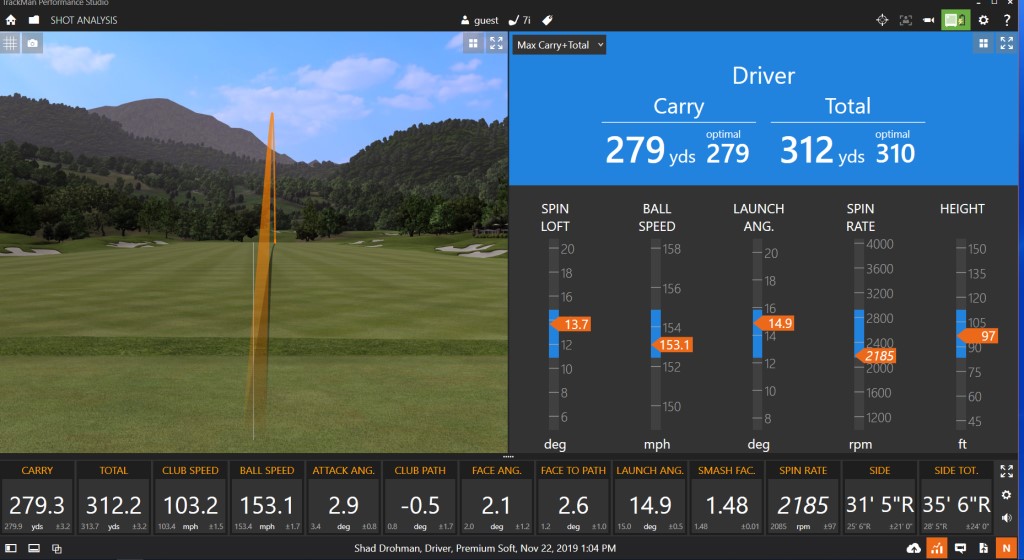Expand the 3D range view to fullscreen
This screenshot has height=560, width=1024.
tap(496, 44)
